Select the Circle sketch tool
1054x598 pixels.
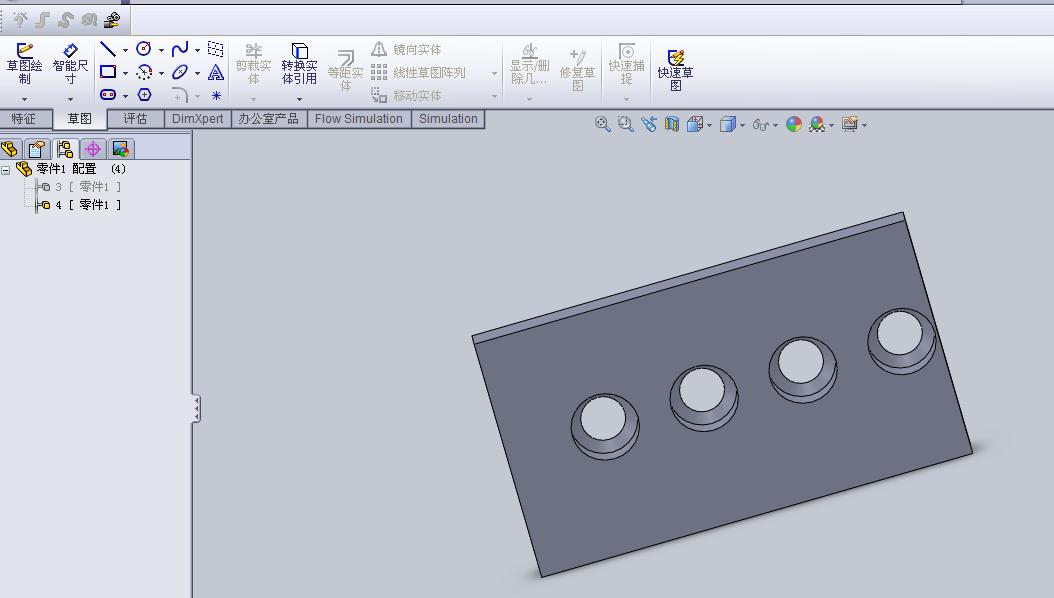pyautogui.click(x=143, y=49)
